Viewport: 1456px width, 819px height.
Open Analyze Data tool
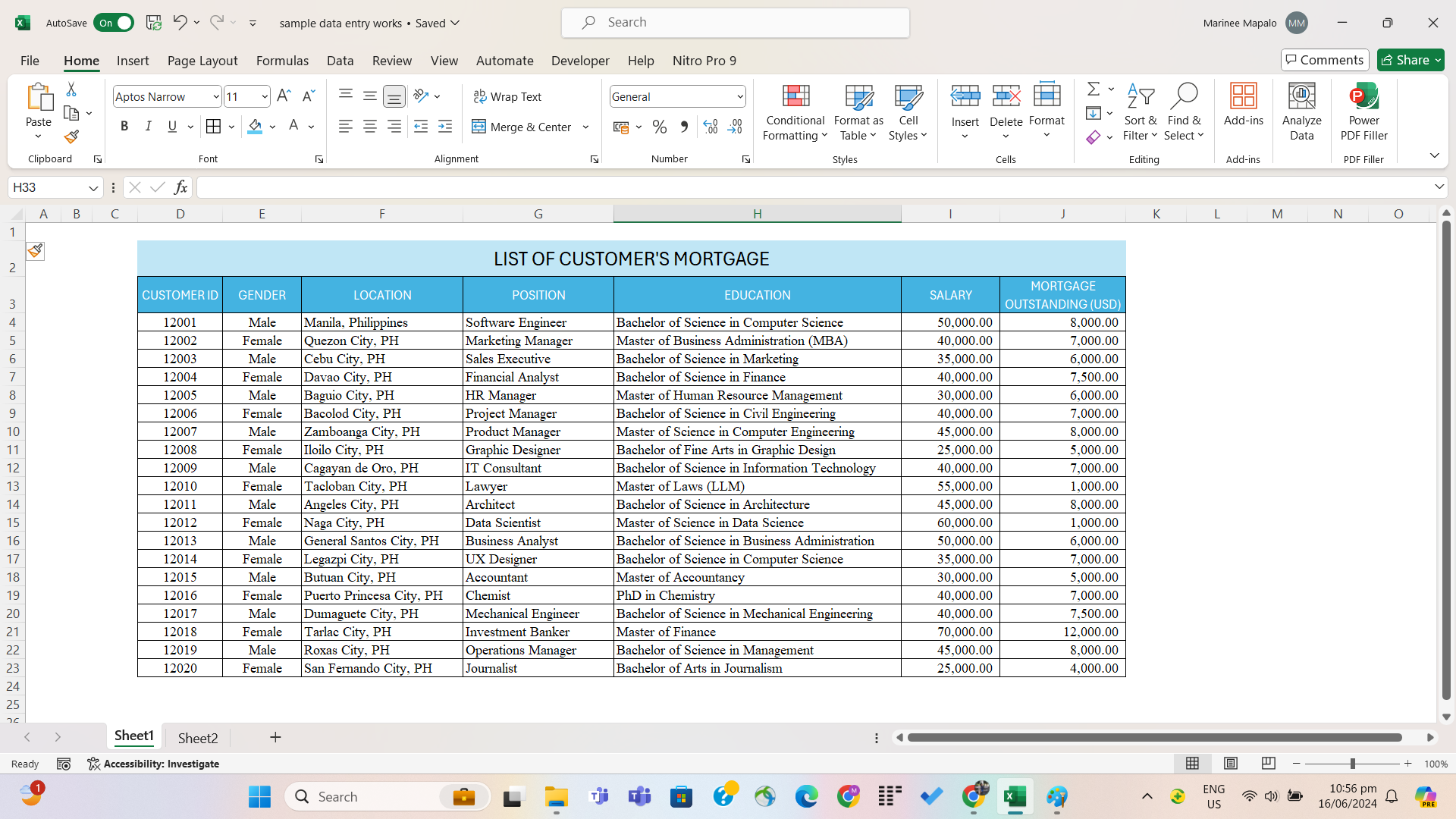1301,111
